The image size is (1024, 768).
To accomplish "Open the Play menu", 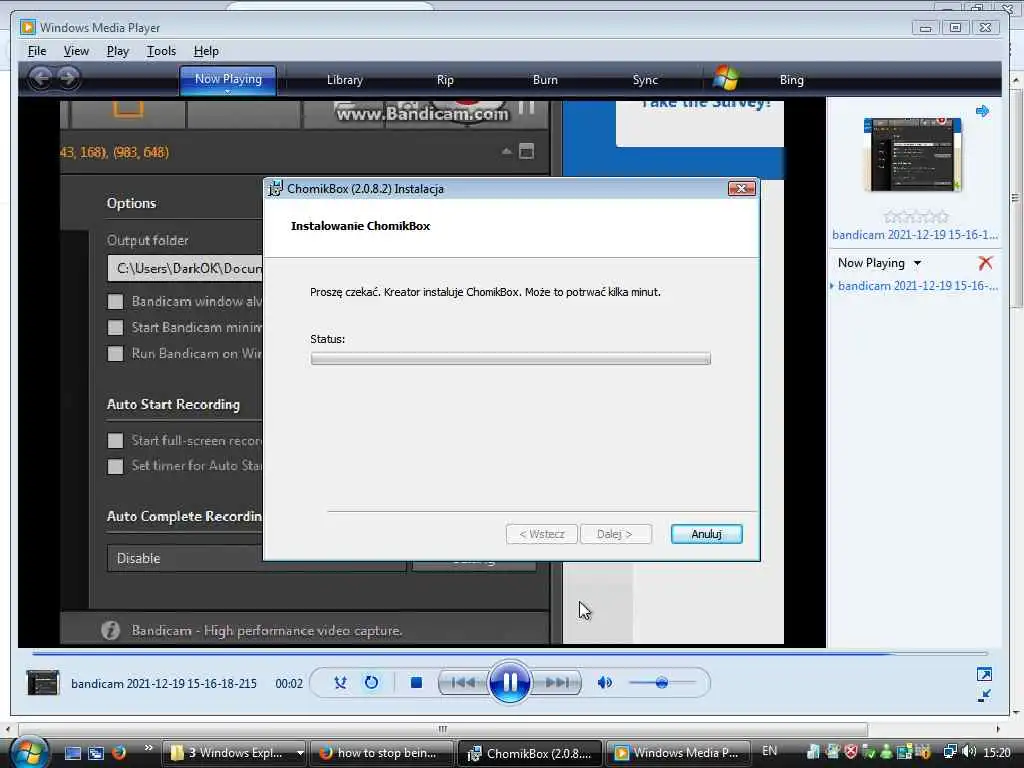I will coord(118,51).
